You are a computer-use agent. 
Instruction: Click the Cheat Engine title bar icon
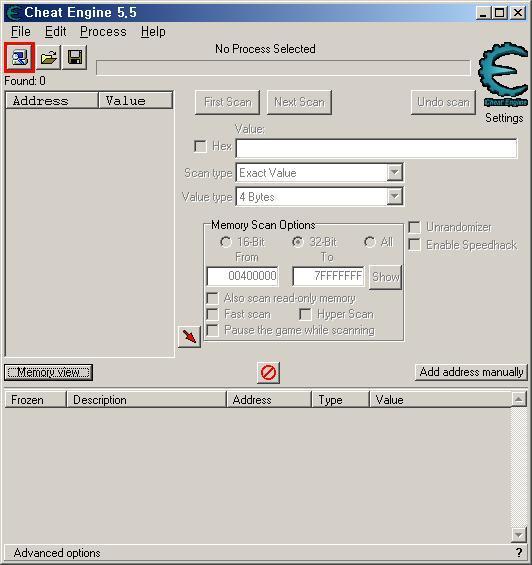pyautogui.click(x=14, y=13)
